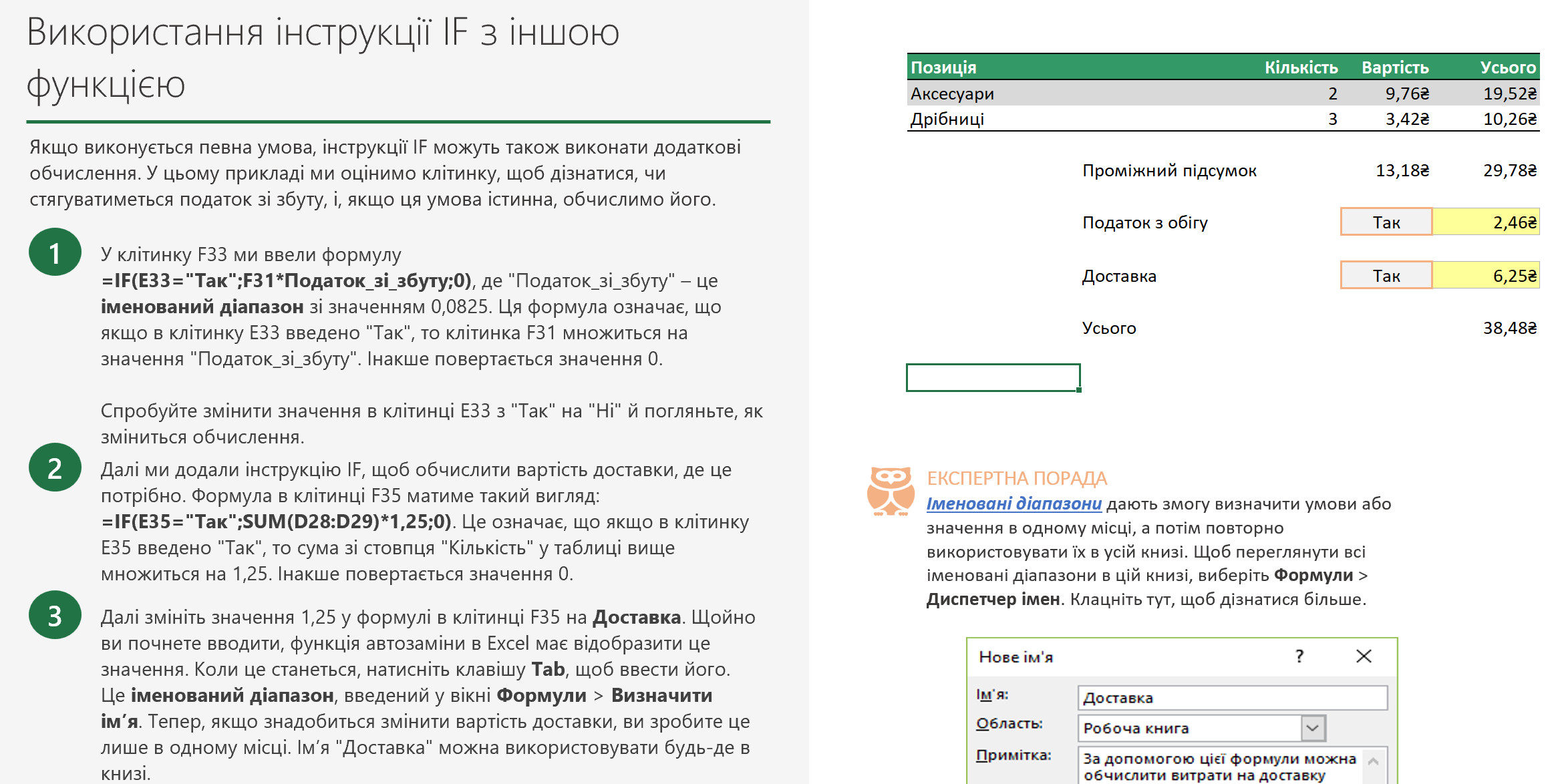Click the Примітка text box
The width and height of the screenshot is (1554, 784).
[1219, 767]
